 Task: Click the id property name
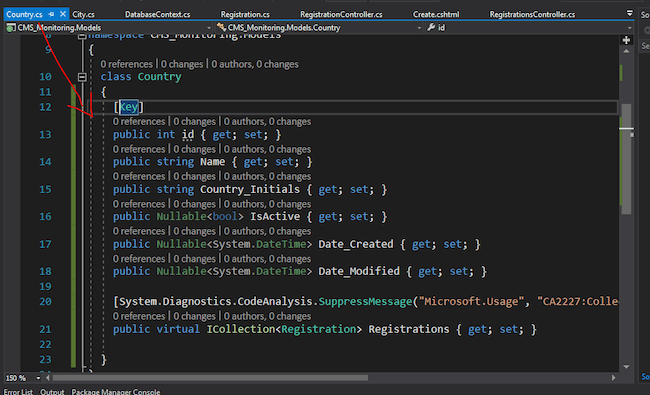point(188,135)
